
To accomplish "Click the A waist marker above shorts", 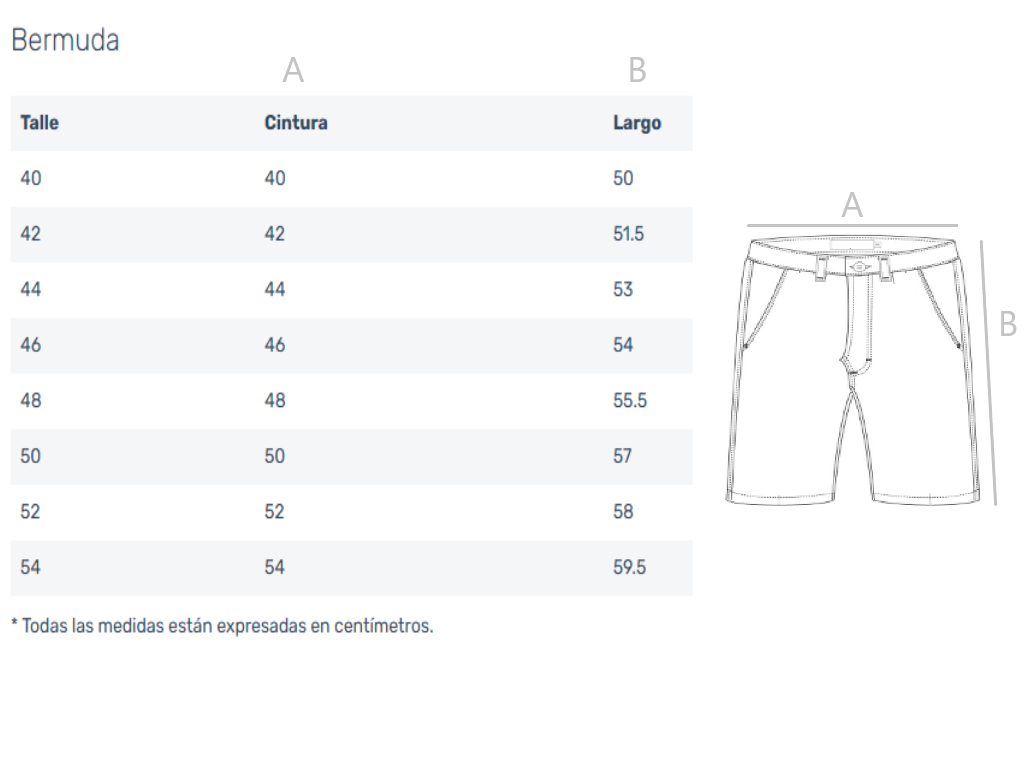I will [x=852, y=205].
